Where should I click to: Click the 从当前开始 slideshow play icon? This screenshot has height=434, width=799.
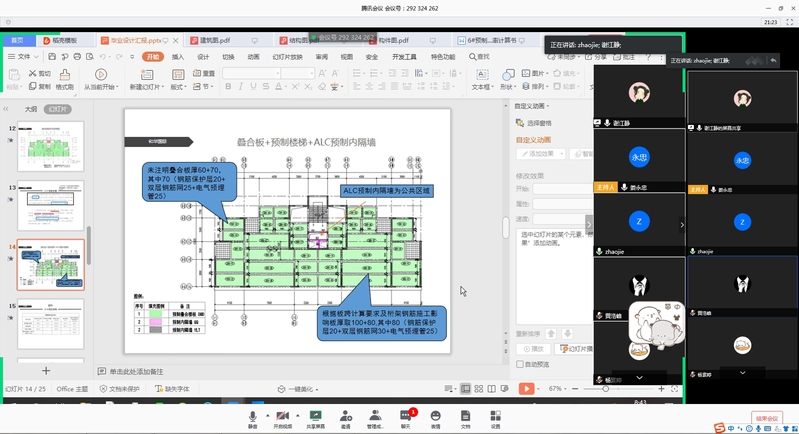tap(100, 75)
